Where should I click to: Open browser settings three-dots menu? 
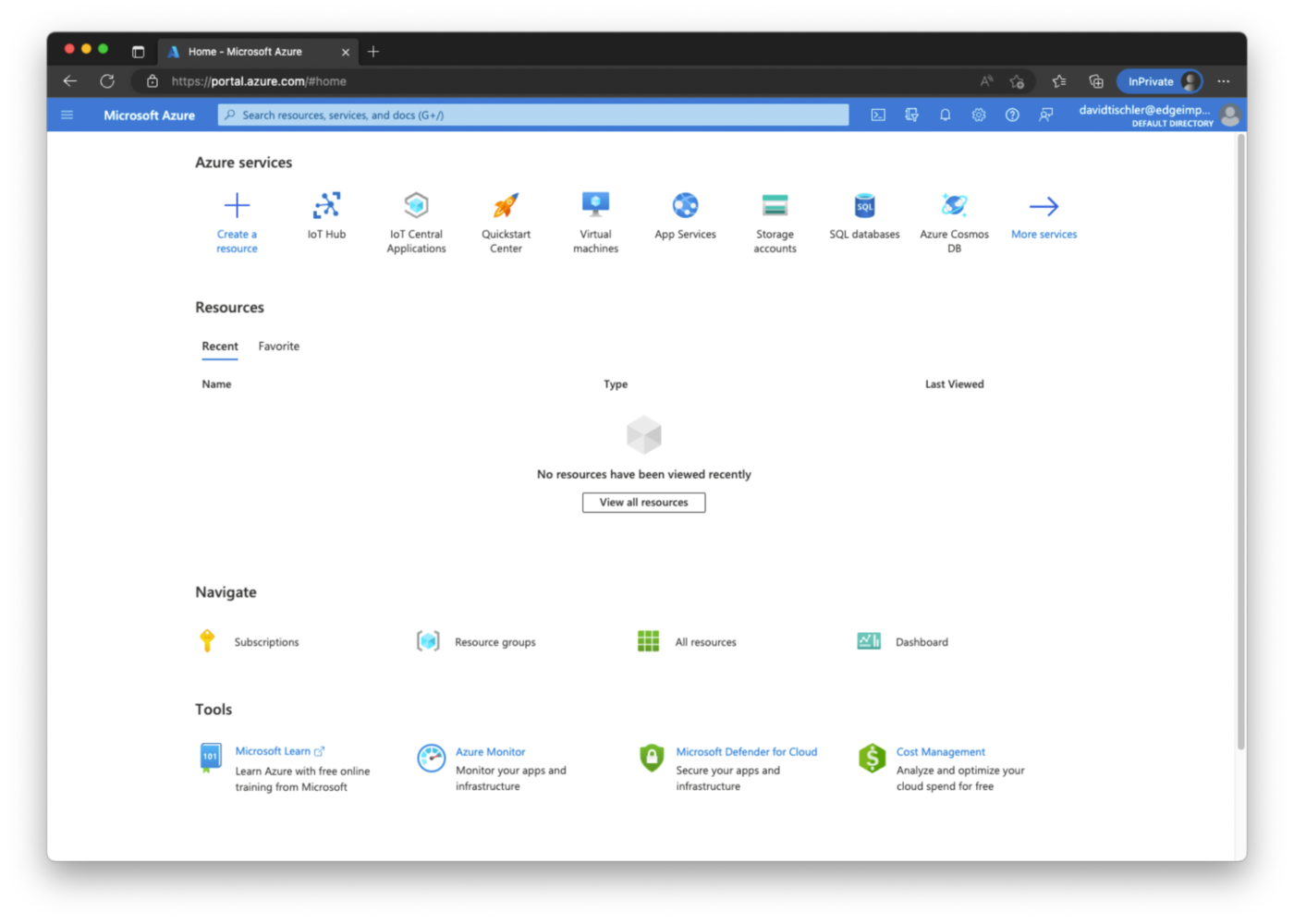coord(1224,81)
